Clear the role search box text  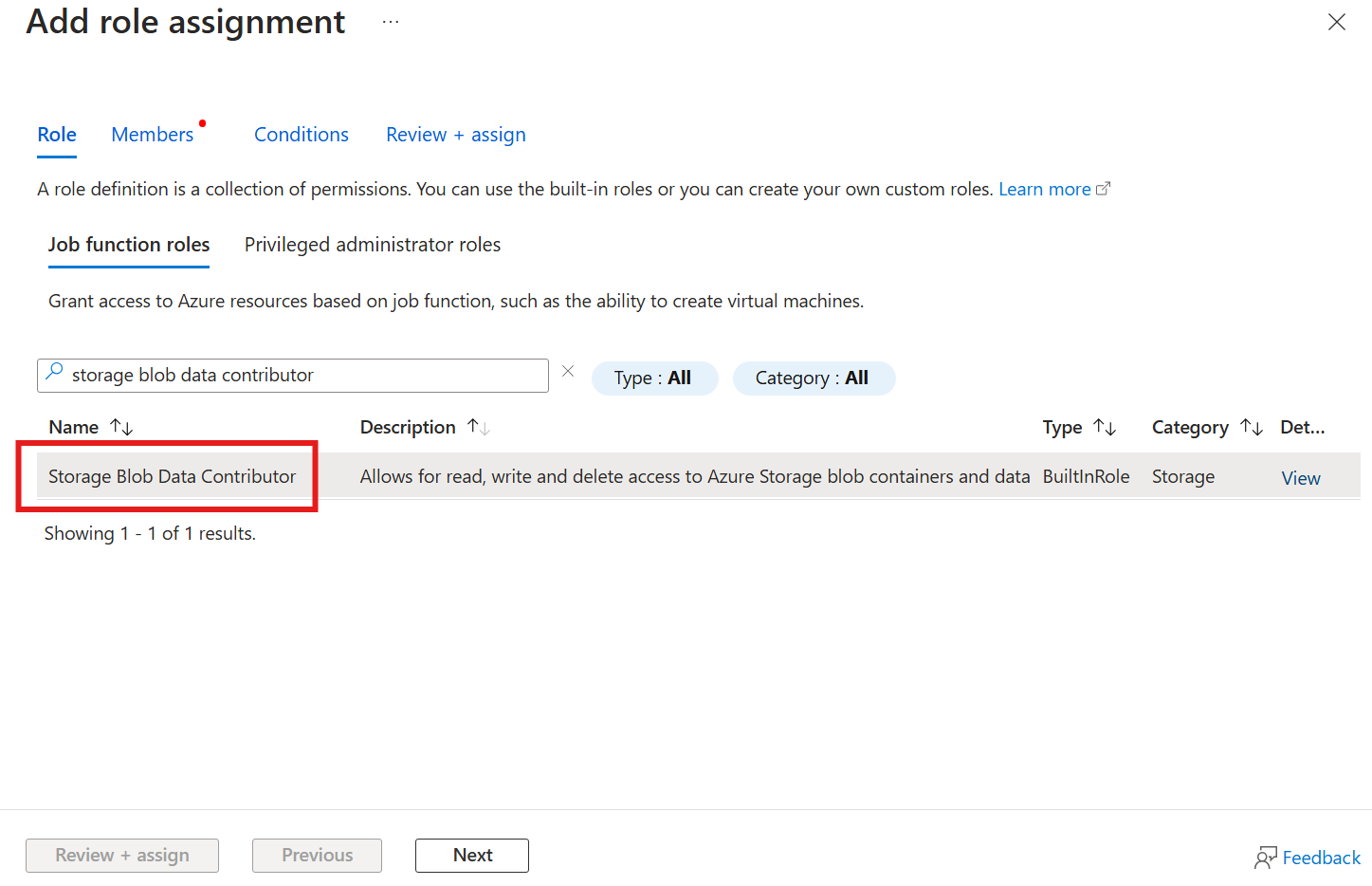point(568,372)
